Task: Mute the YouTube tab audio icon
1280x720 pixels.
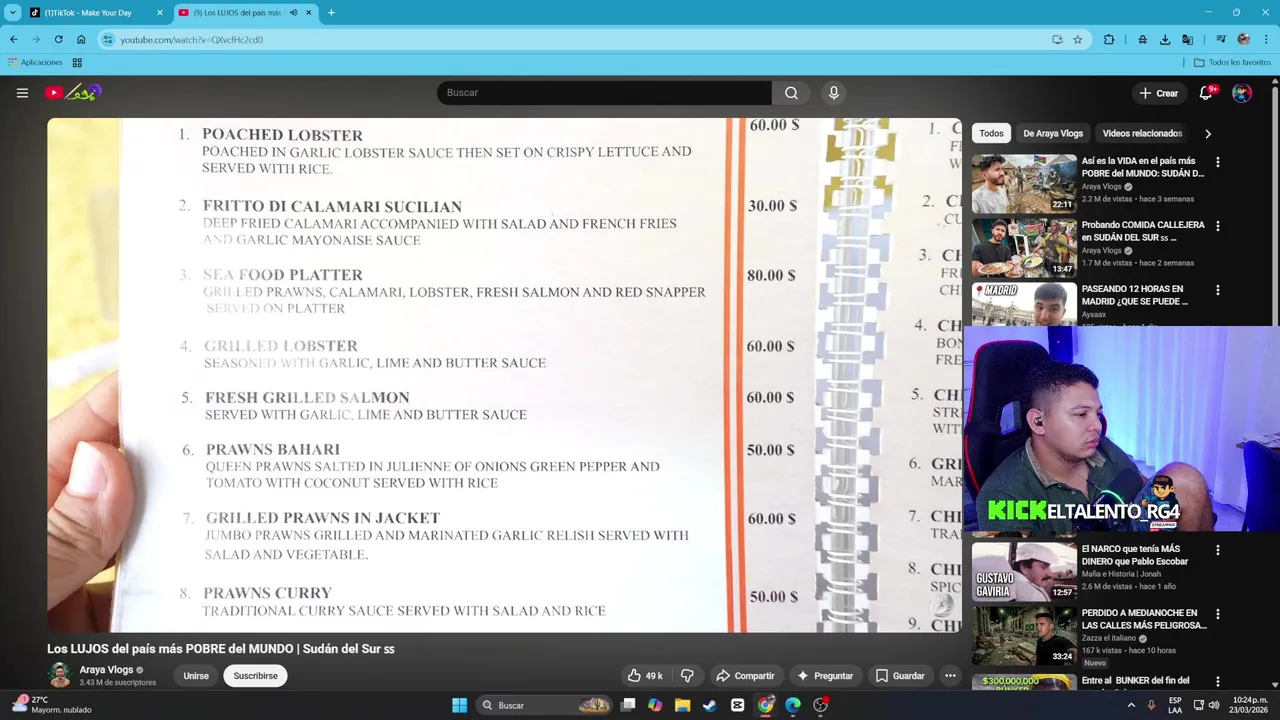Action: click(293, 13)
